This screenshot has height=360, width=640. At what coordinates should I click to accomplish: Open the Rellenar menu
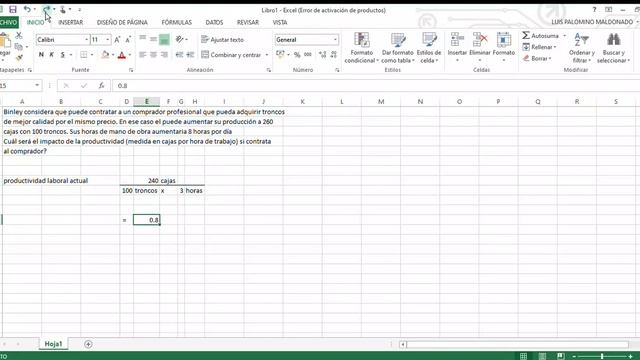(x=539, y=47)
